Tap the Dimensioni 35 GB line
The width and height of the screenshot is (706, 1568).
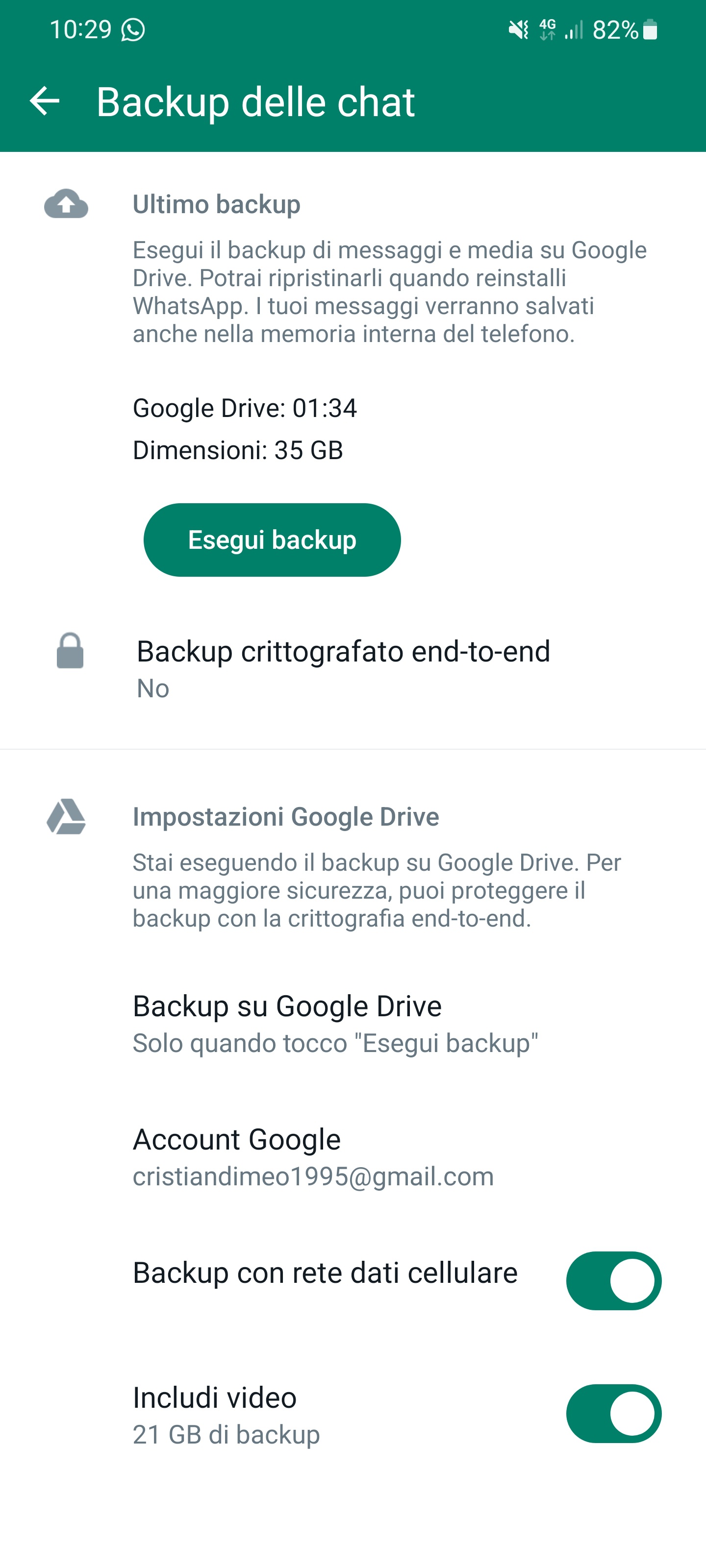click(238, 450)
